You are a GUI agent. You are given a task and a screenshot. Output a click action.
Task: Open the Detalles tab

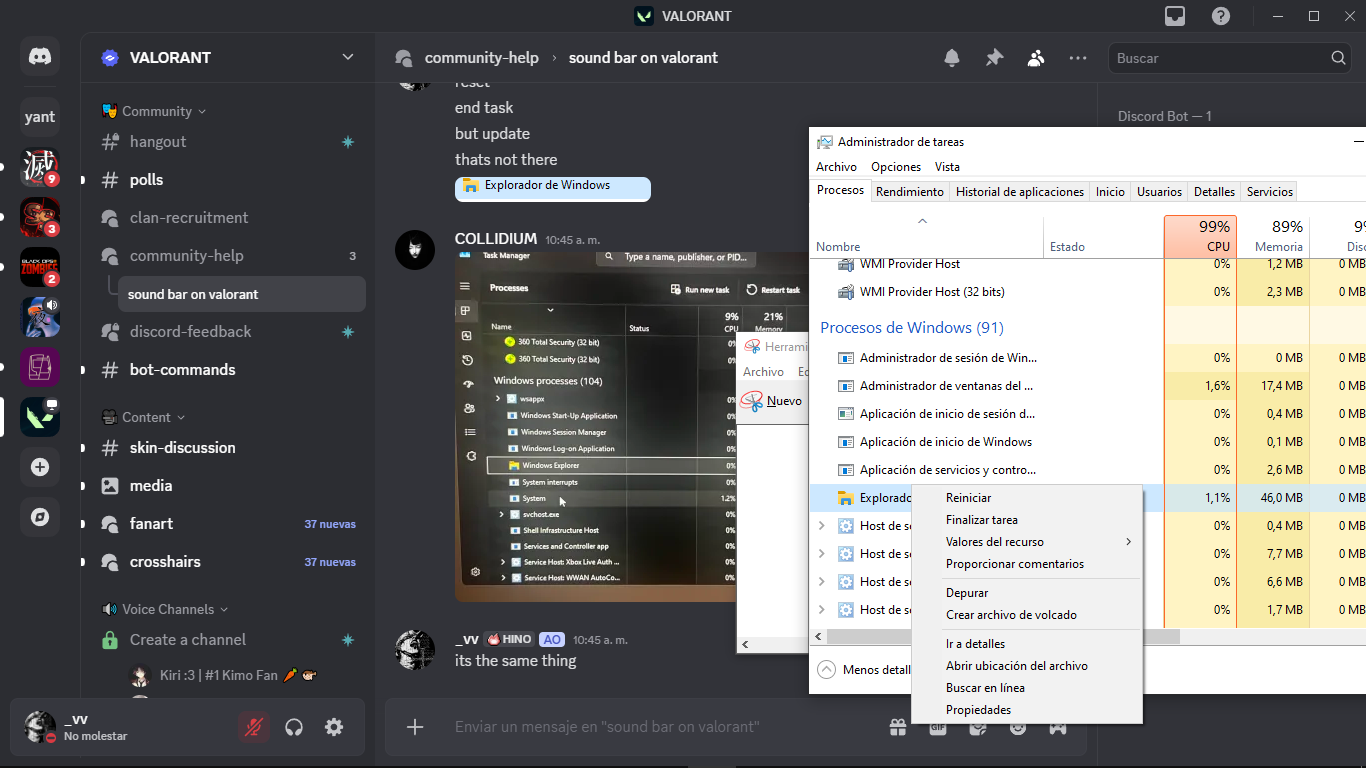click(x=1214, y=192)
